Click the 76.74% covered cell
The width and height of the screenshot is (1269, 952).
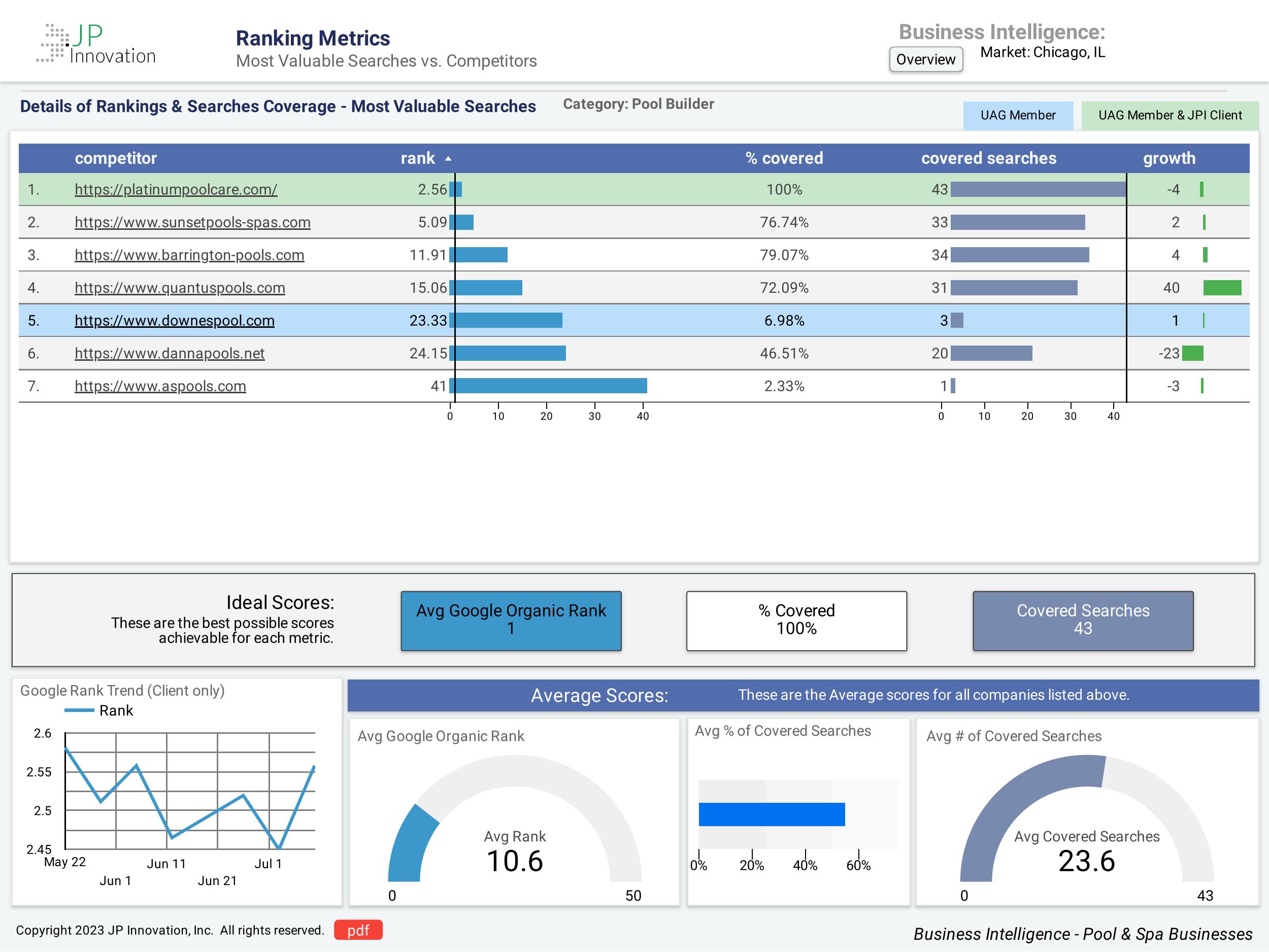[x=784, y=222]
